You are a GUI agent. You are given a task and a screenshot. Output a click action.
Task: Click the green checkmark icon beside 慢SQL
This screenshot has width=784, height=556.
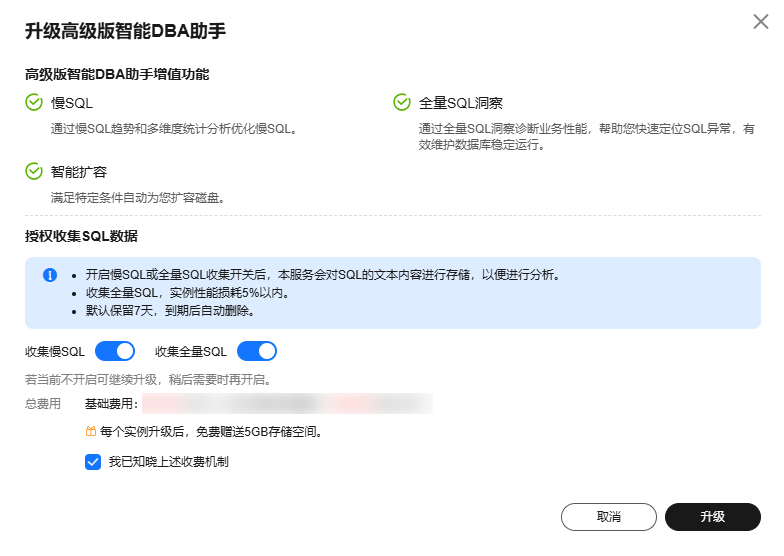click(34, 102)
